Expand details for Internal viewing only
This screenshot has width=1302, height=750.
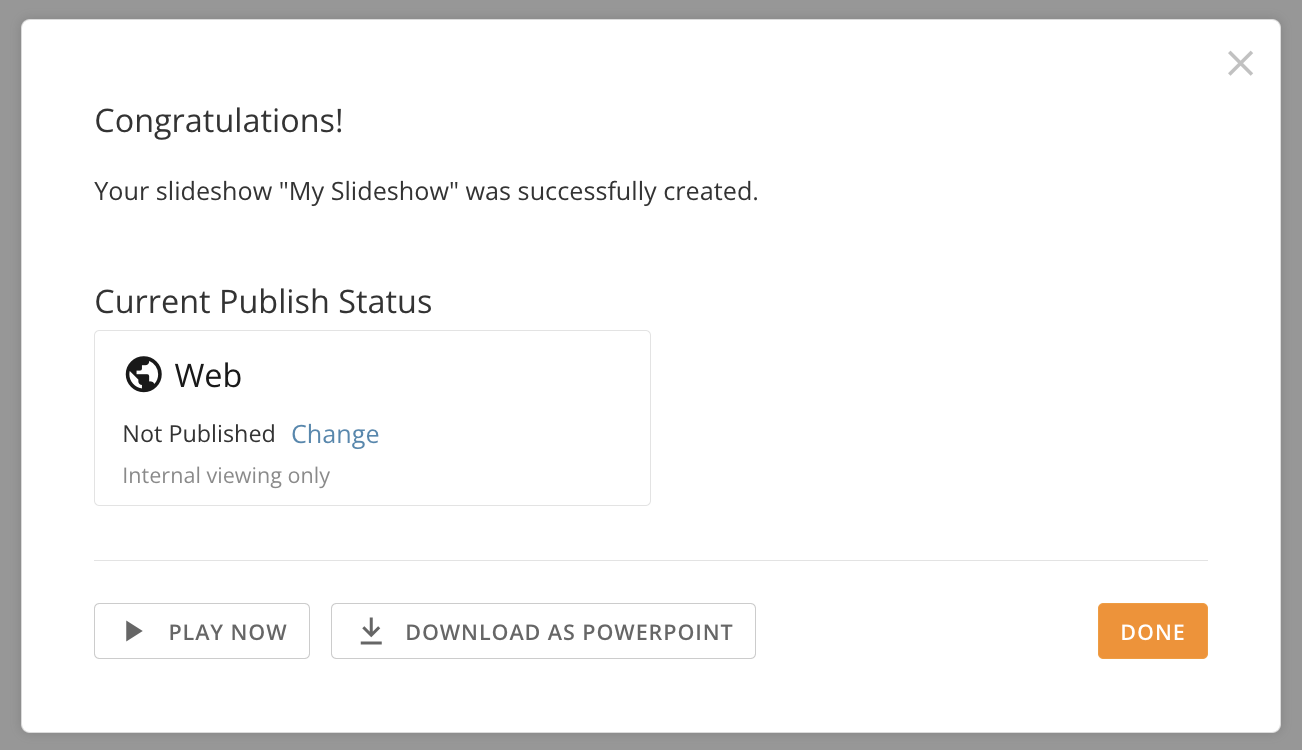[x=226, y=475]
